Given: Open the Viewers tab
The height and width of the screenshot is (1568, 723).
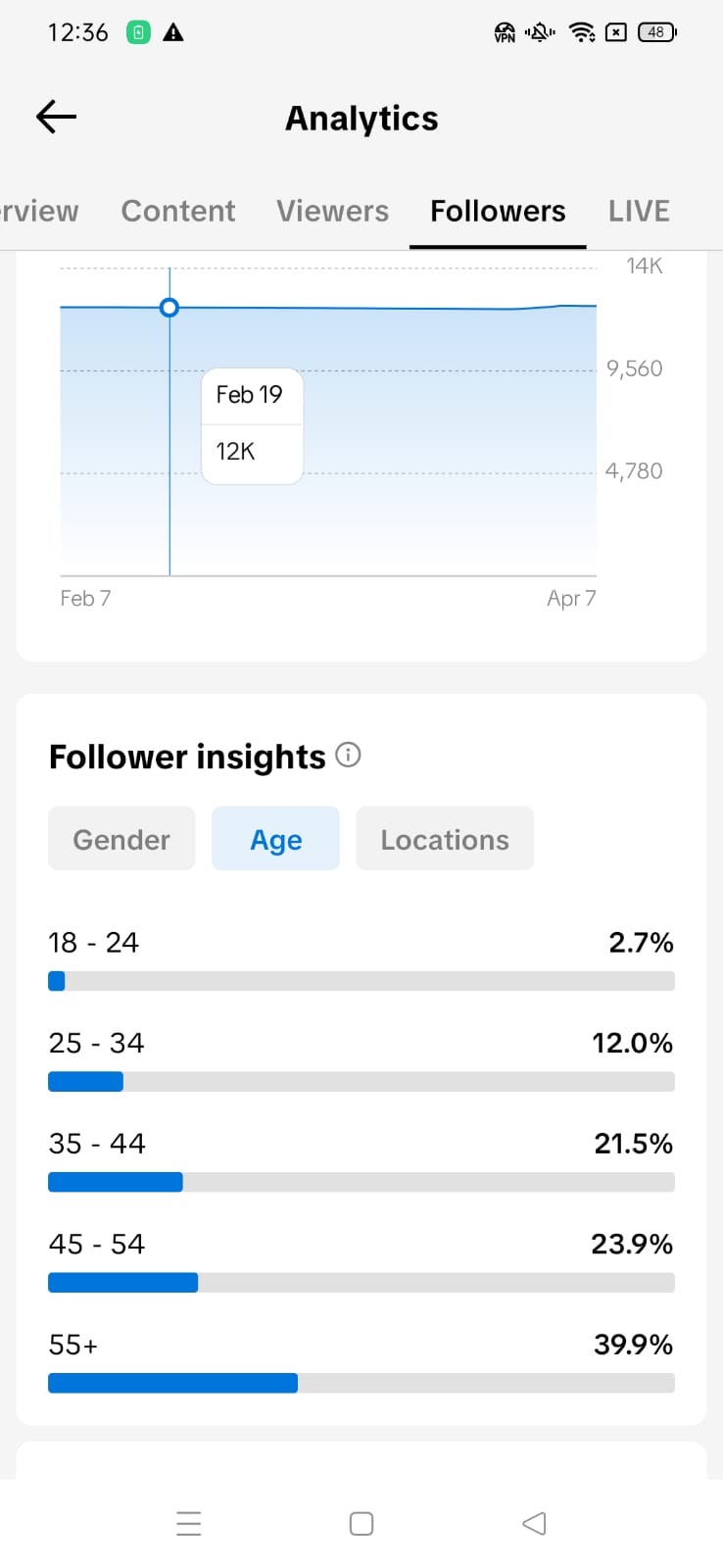Looking at the screenshot, I should coord(332,211).
